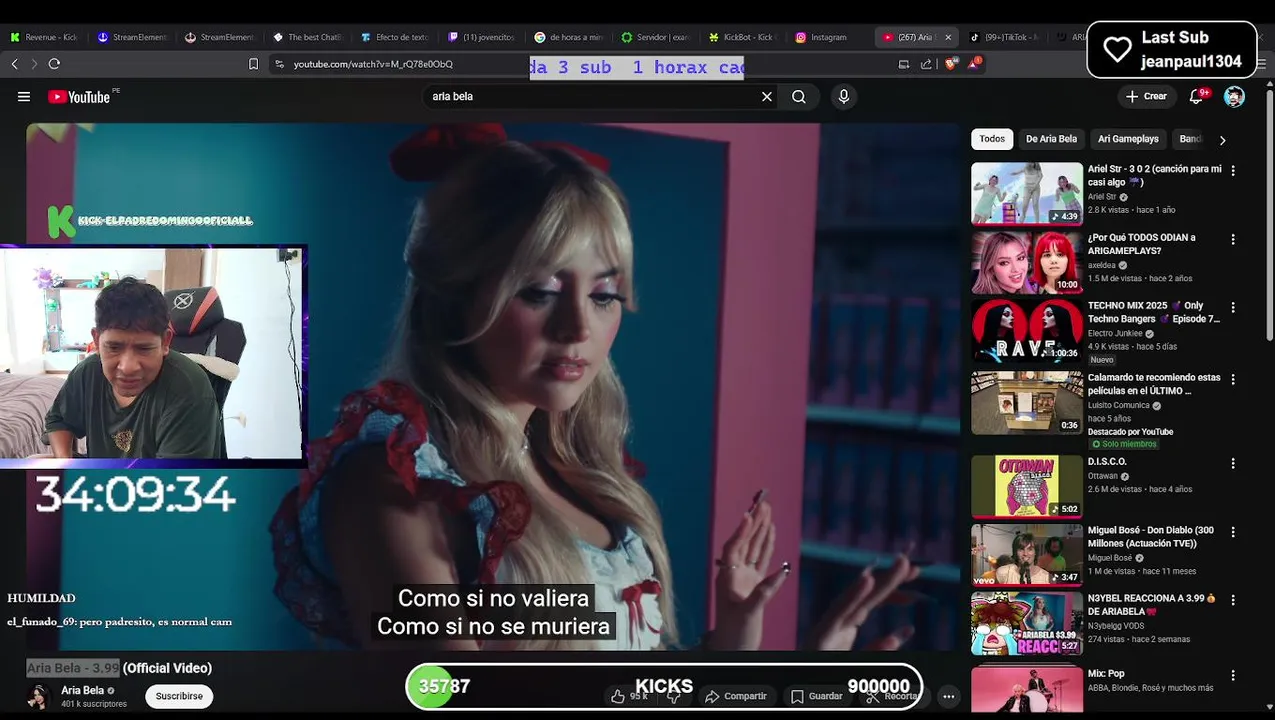Viewport: 1275px width, 720px height.
Task: Share the video via Compartir
Action: (x=735, y=696)
